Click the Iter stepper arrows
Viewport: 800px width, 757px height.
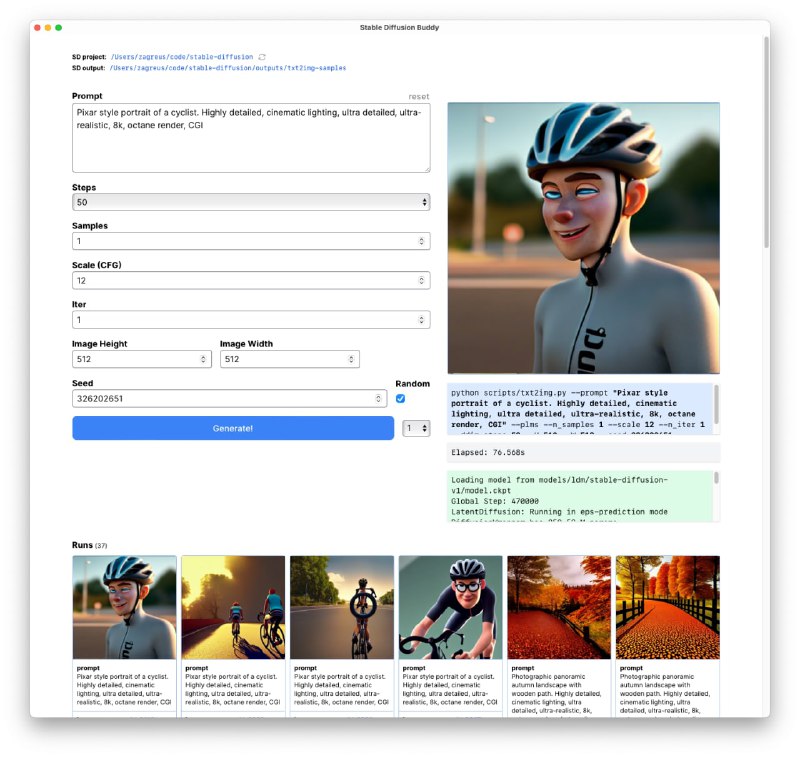pyautogui.click(x=421, y=320)
